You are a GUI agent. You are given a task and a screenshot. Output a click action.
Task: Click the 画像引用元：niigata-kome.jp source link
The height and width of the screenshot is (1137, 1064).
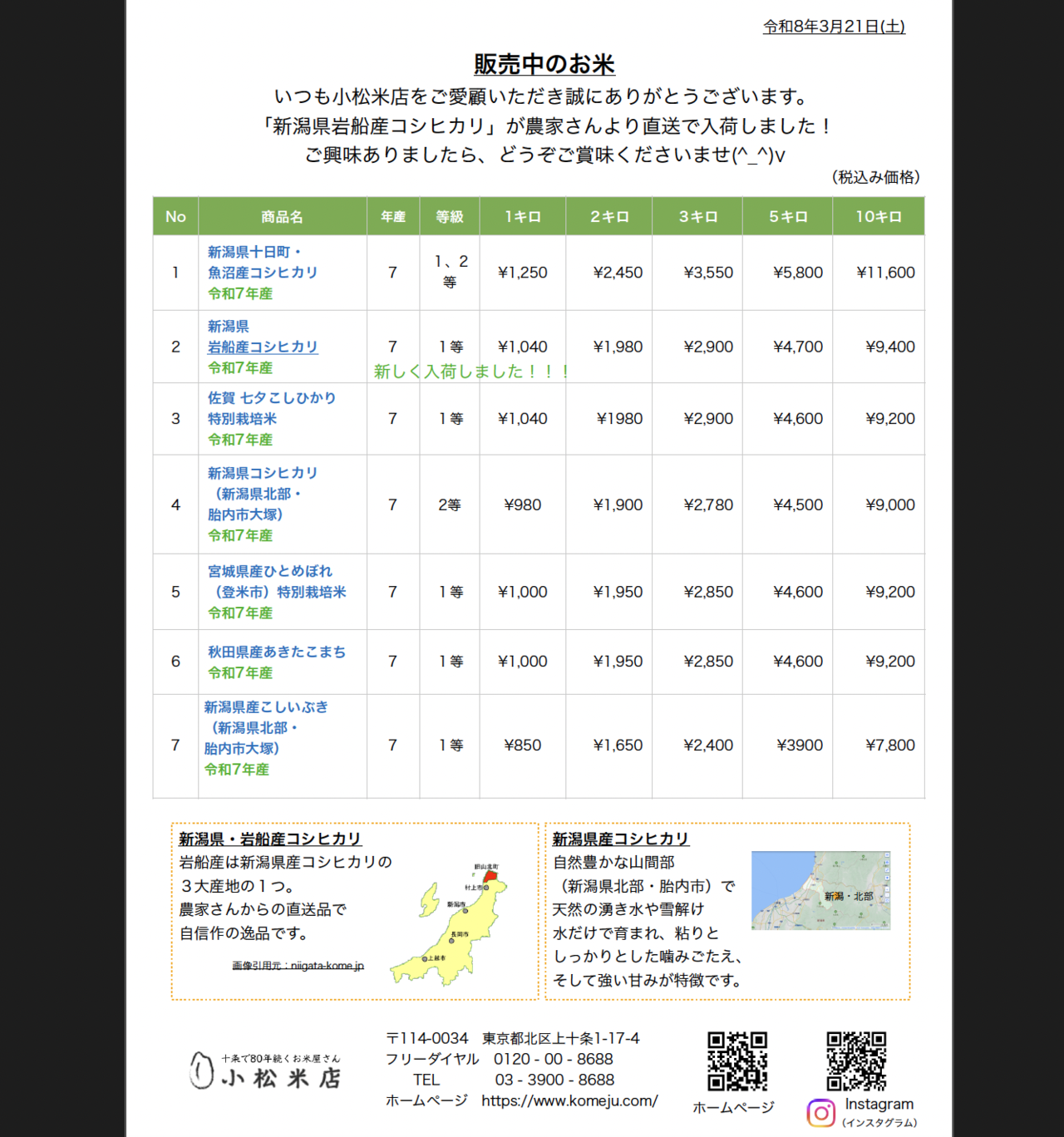[295, 966]
